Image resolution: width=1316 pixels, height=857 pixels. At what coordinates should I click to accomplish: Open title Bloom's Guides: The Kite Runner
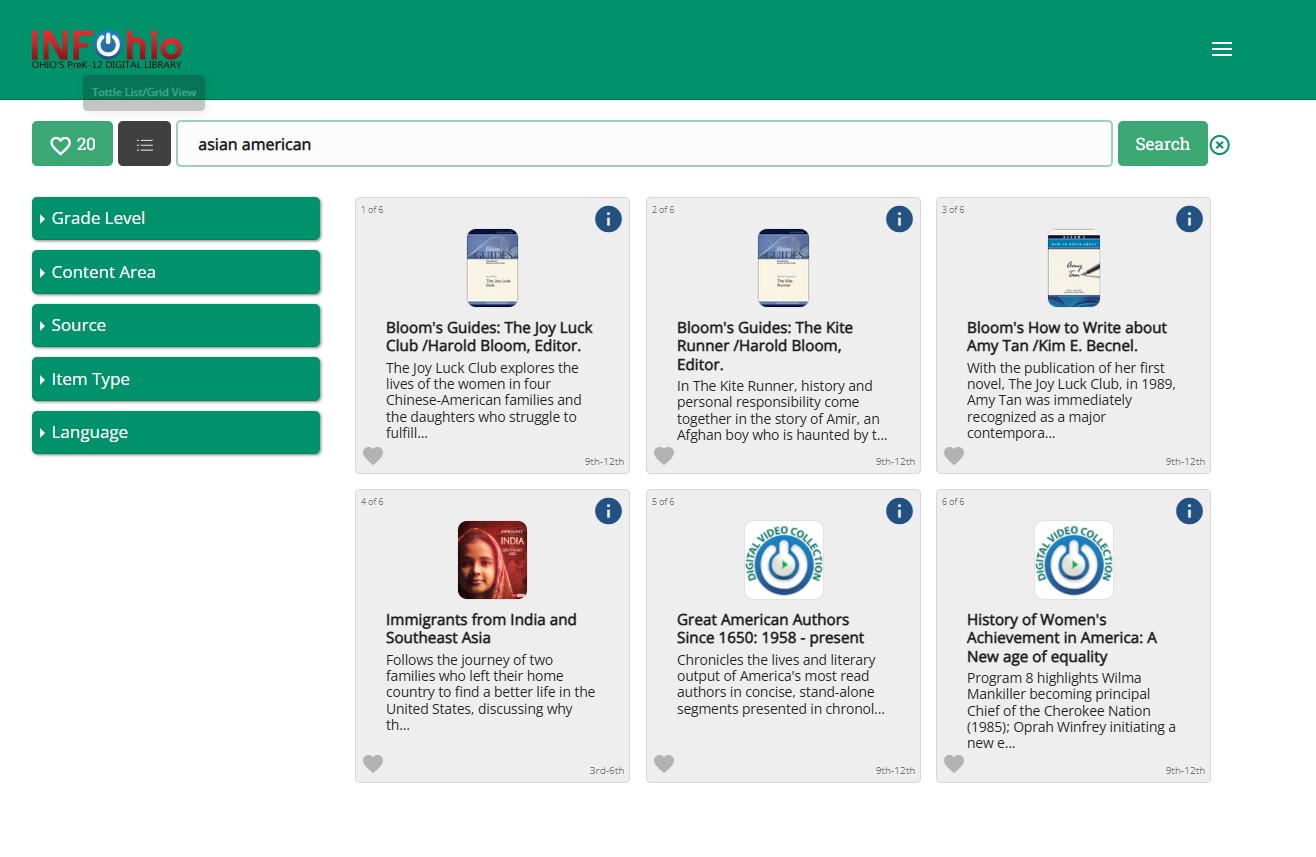point(765,346)
